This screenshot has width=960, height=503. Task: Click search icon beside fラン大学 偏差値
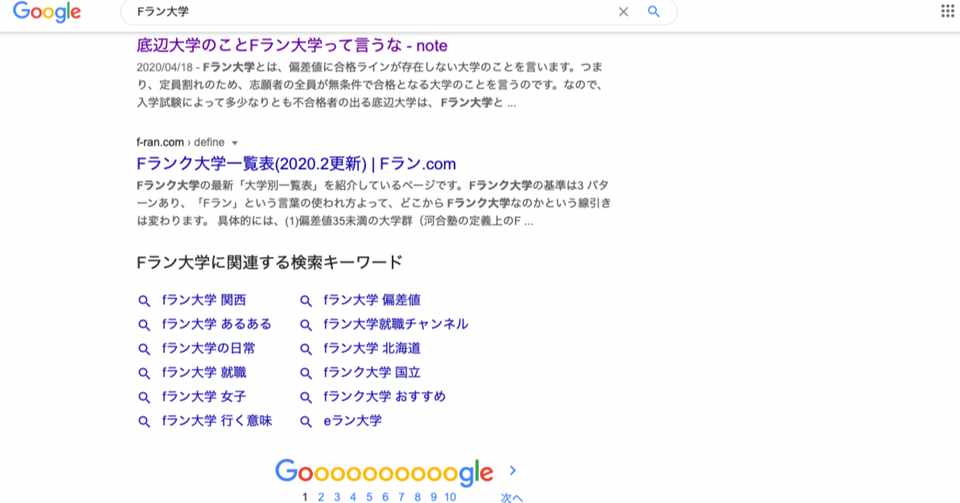click(306, 300)
